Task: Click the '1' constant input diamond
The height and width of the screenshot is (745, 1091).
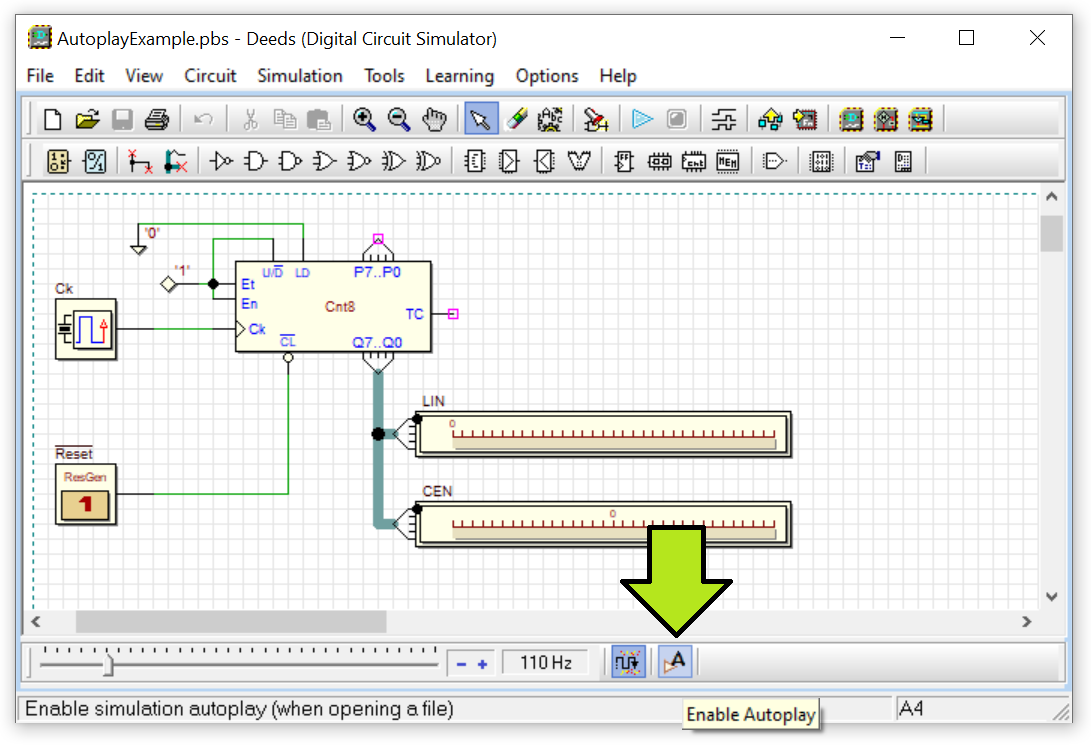Action: coord(168,284)
